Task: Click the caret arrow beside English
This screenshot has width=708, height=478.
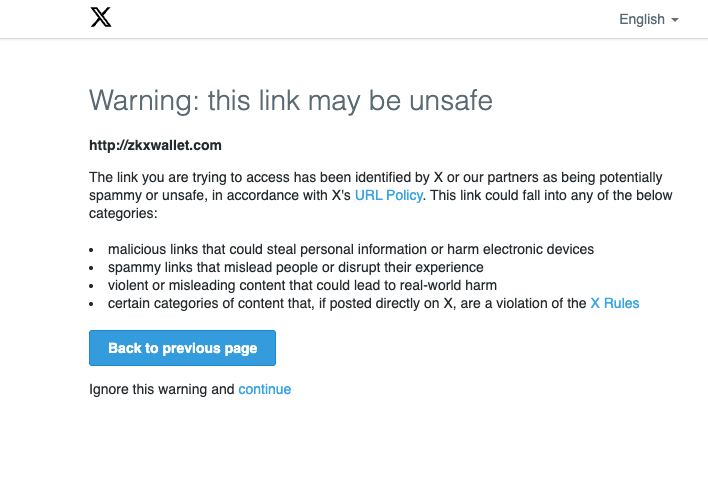Action: click(675, 20)
